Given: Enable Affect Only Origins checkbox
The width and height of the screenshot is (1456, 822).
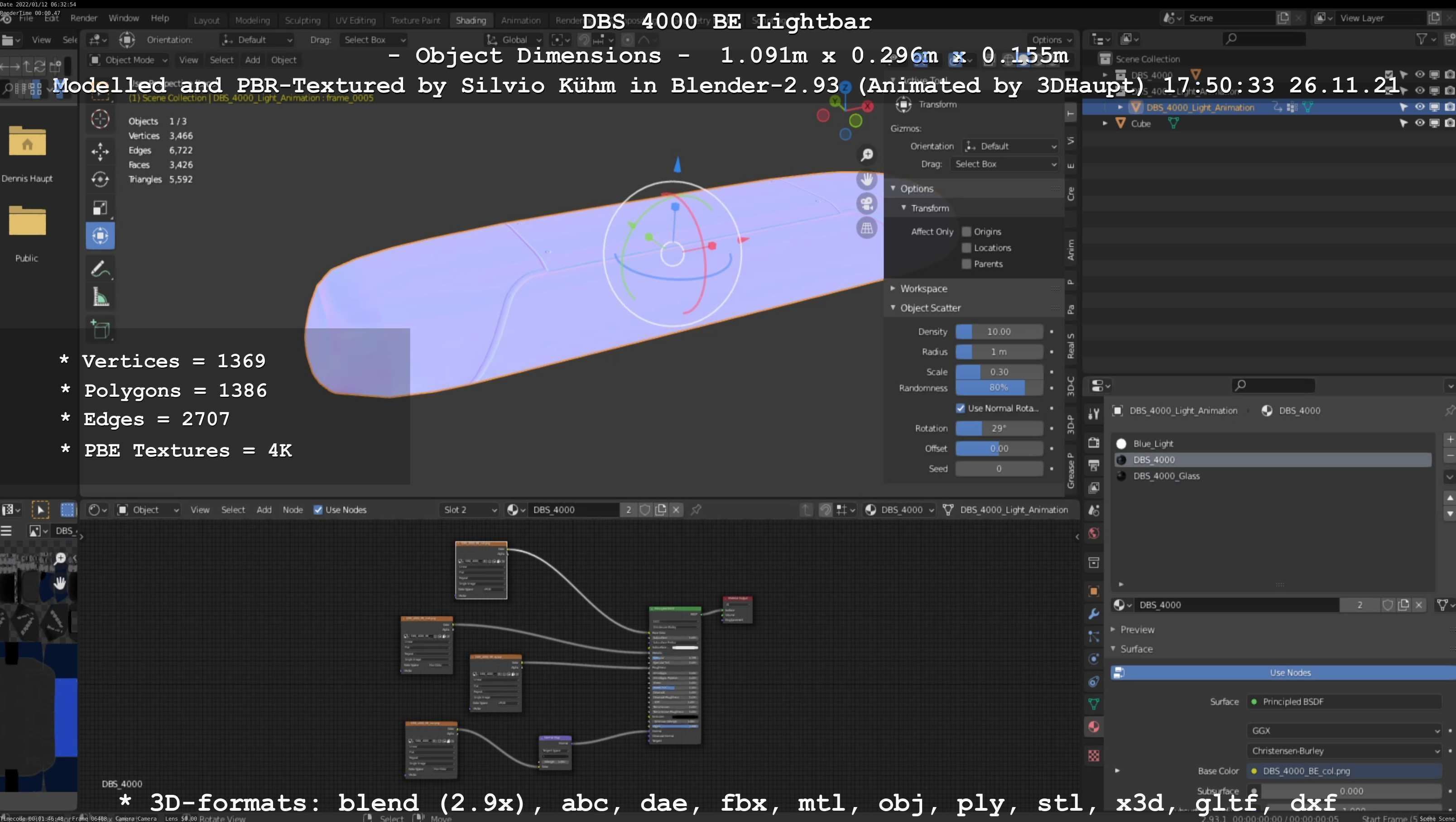Looking at the screenshot, I should 966,232.
